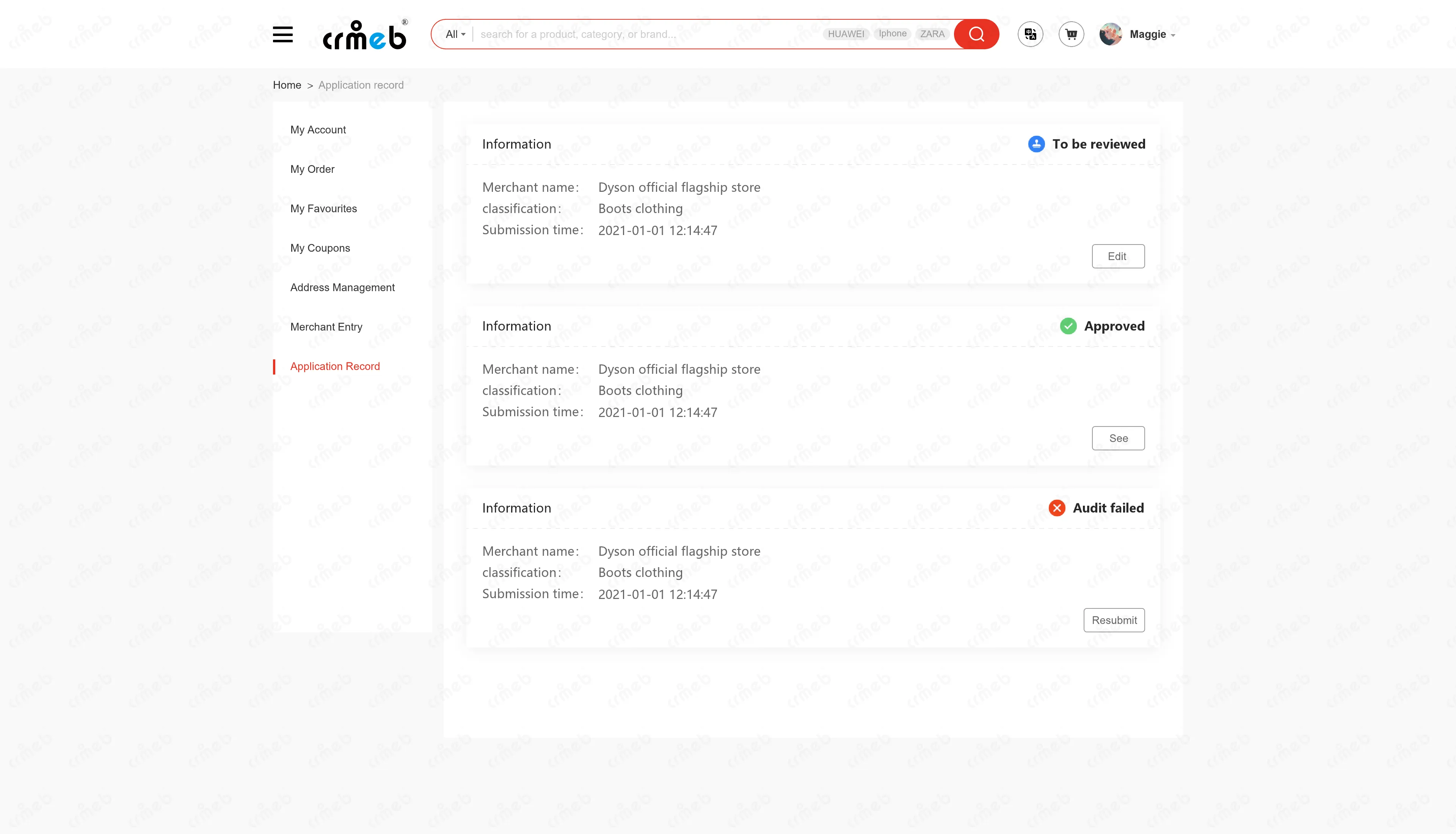Go to Home via breadcrumb
Screen dimensions: 1456x834
click(287, 85)
